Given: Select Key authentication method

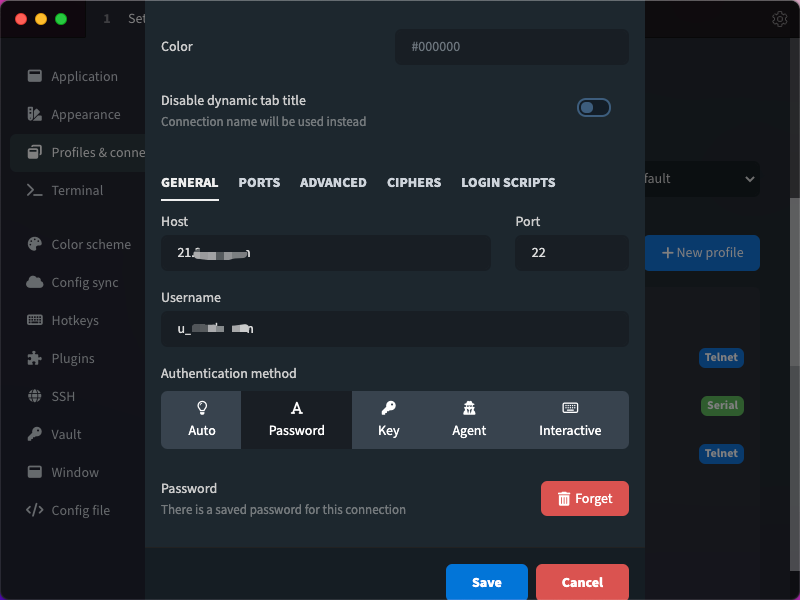Looking at the screenshot, I should coord(389,420).
